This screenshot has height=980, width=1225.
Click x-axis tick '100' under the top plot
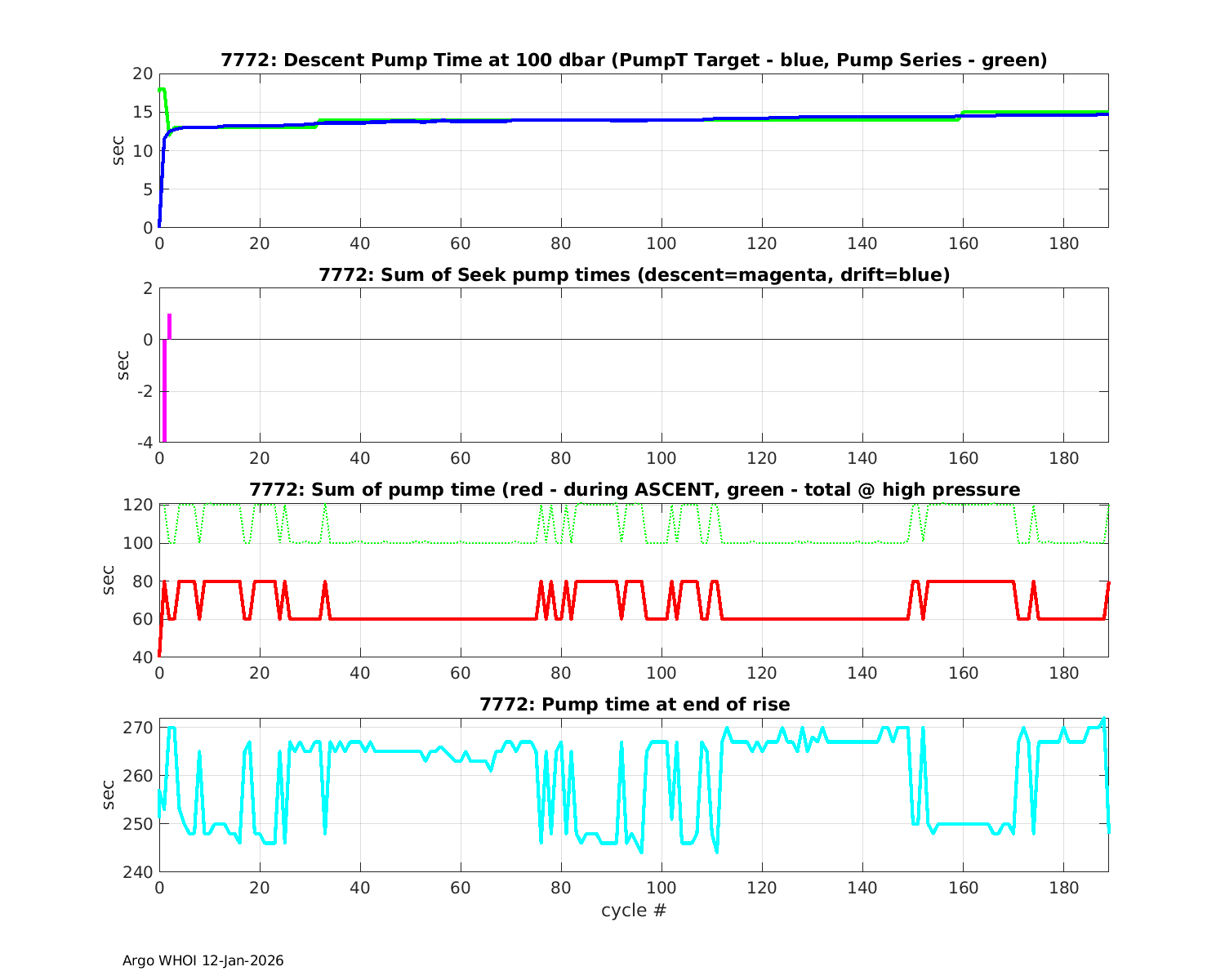point(661,243)
